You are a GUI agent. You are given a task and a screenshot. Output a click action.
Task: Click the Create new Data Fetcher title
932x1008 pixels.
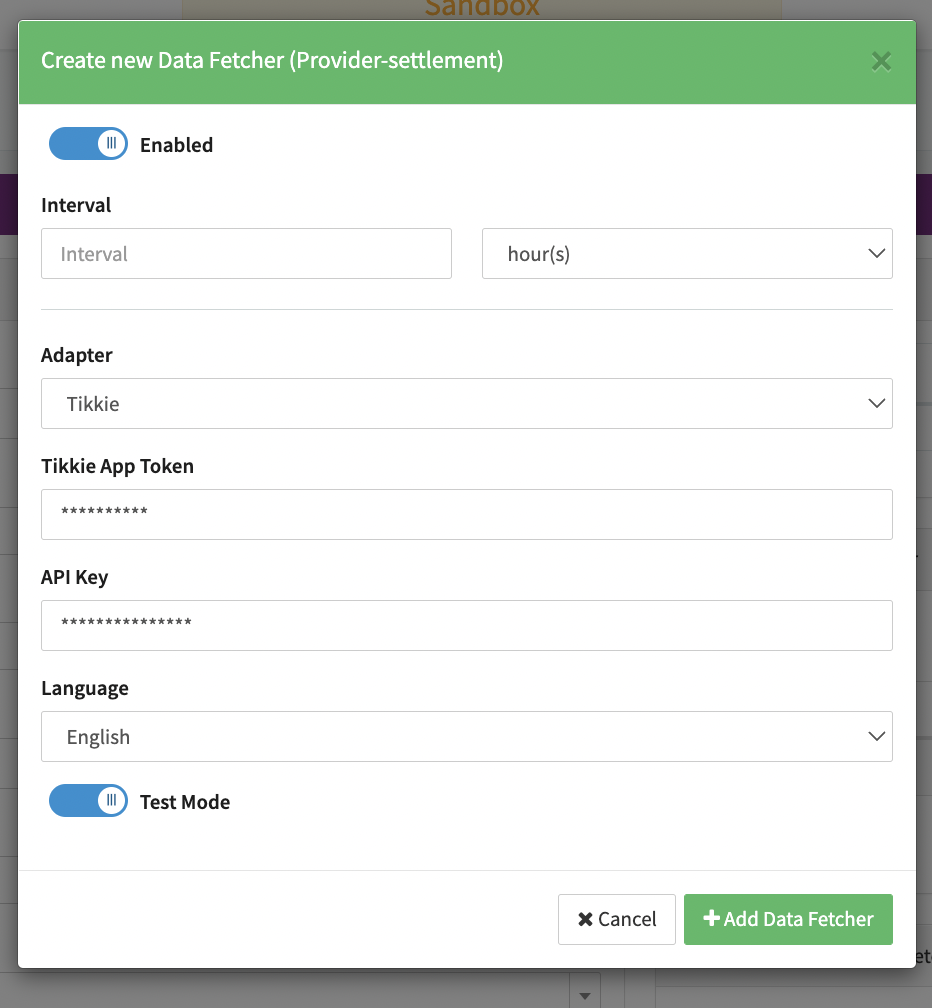(272, 61)
